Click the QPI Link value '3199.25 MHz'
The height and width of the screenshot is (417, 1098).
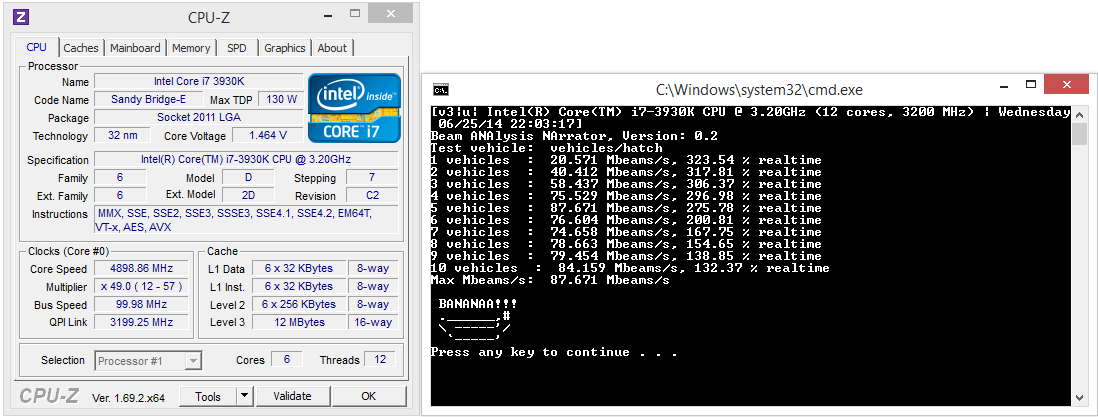(140, 322)
